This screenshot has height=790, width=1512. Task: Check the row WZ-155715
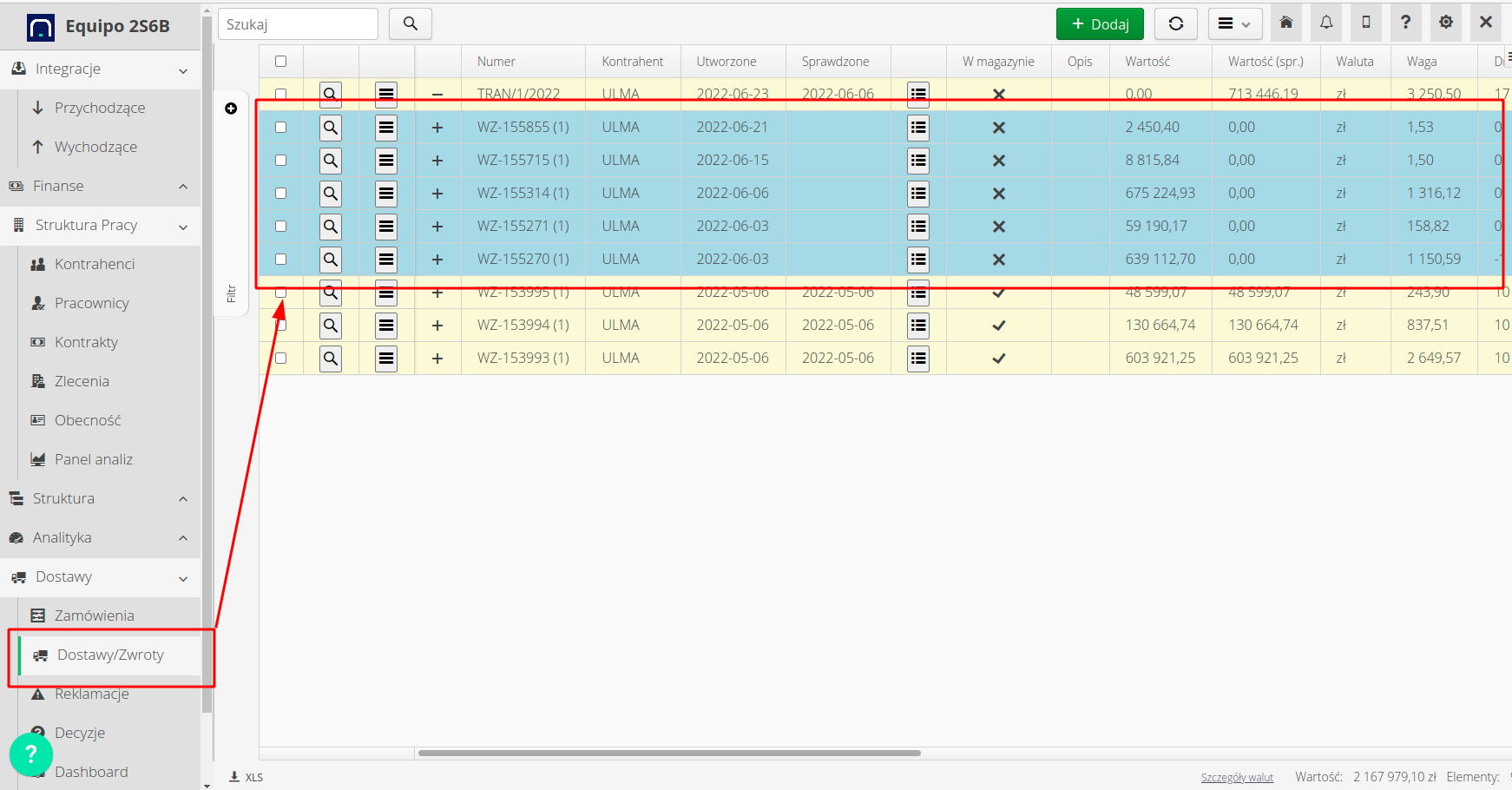pos(280,160)
